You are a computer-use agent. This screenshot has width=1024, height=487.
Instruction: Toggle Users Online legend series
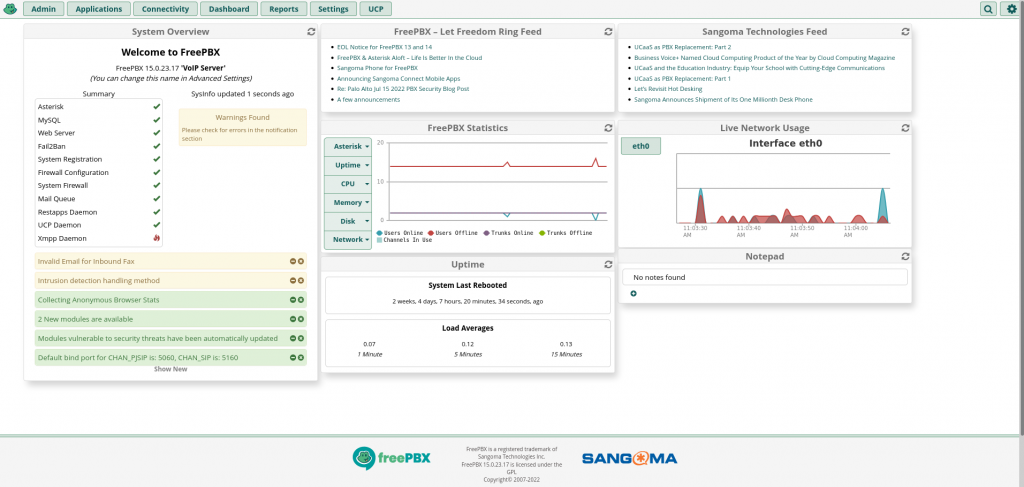tap(400, 233)
